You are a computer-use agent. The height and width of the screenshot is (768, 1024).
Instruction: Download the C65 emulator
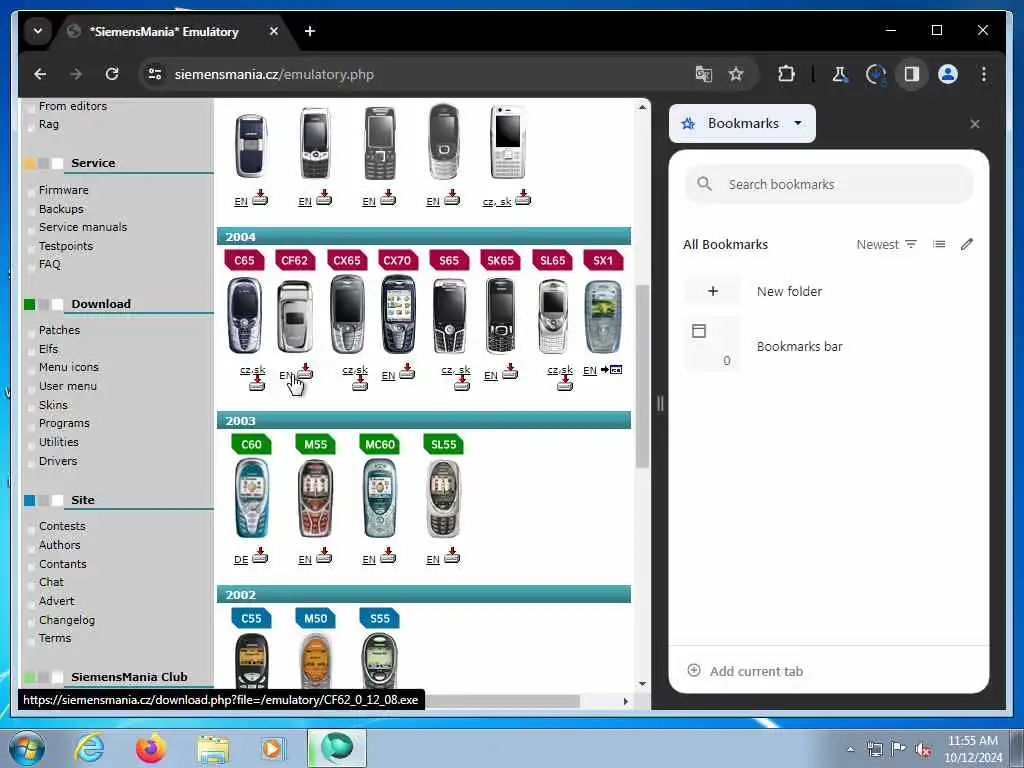click(257, 384)
